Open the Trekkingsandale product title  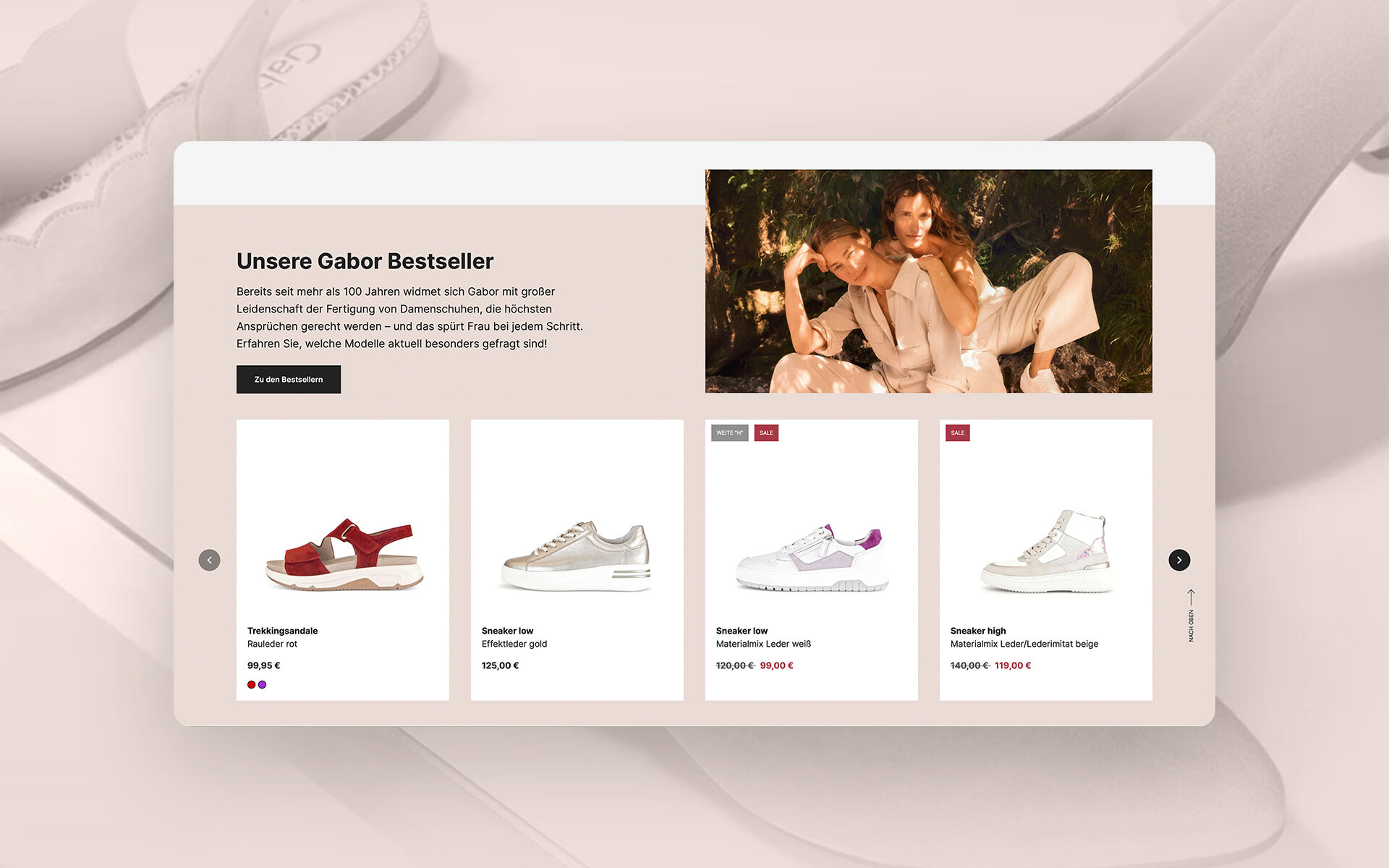[x=282, y=631]
